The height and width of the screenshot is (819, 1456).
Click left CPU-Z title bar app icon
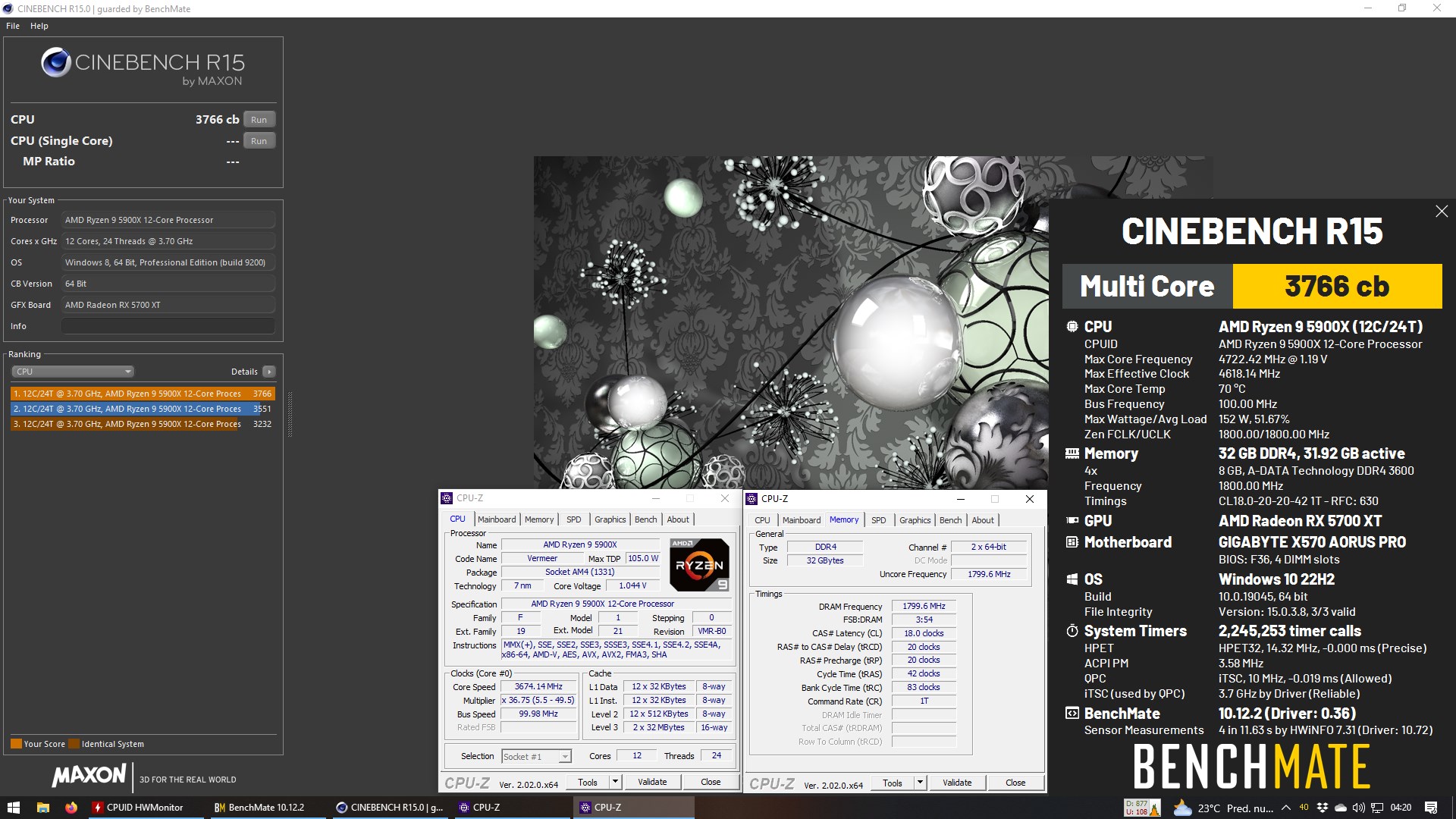447,498
